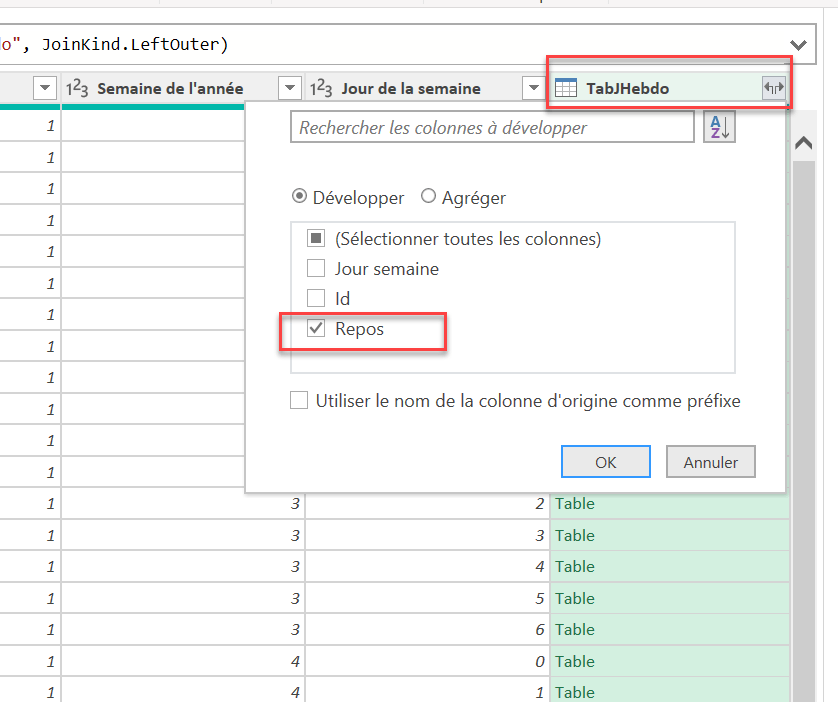Sort column names with the A-Z icon

coord(719,126)
